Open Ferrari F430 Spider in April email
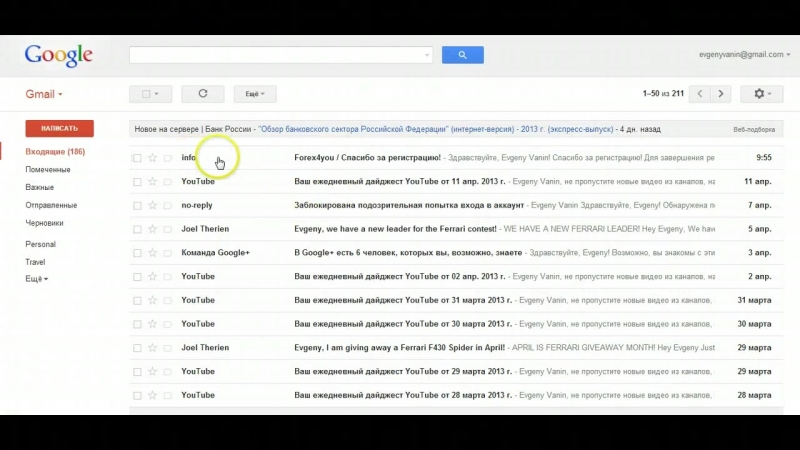Viewport: 800px width, 450px height. point(399,347)
